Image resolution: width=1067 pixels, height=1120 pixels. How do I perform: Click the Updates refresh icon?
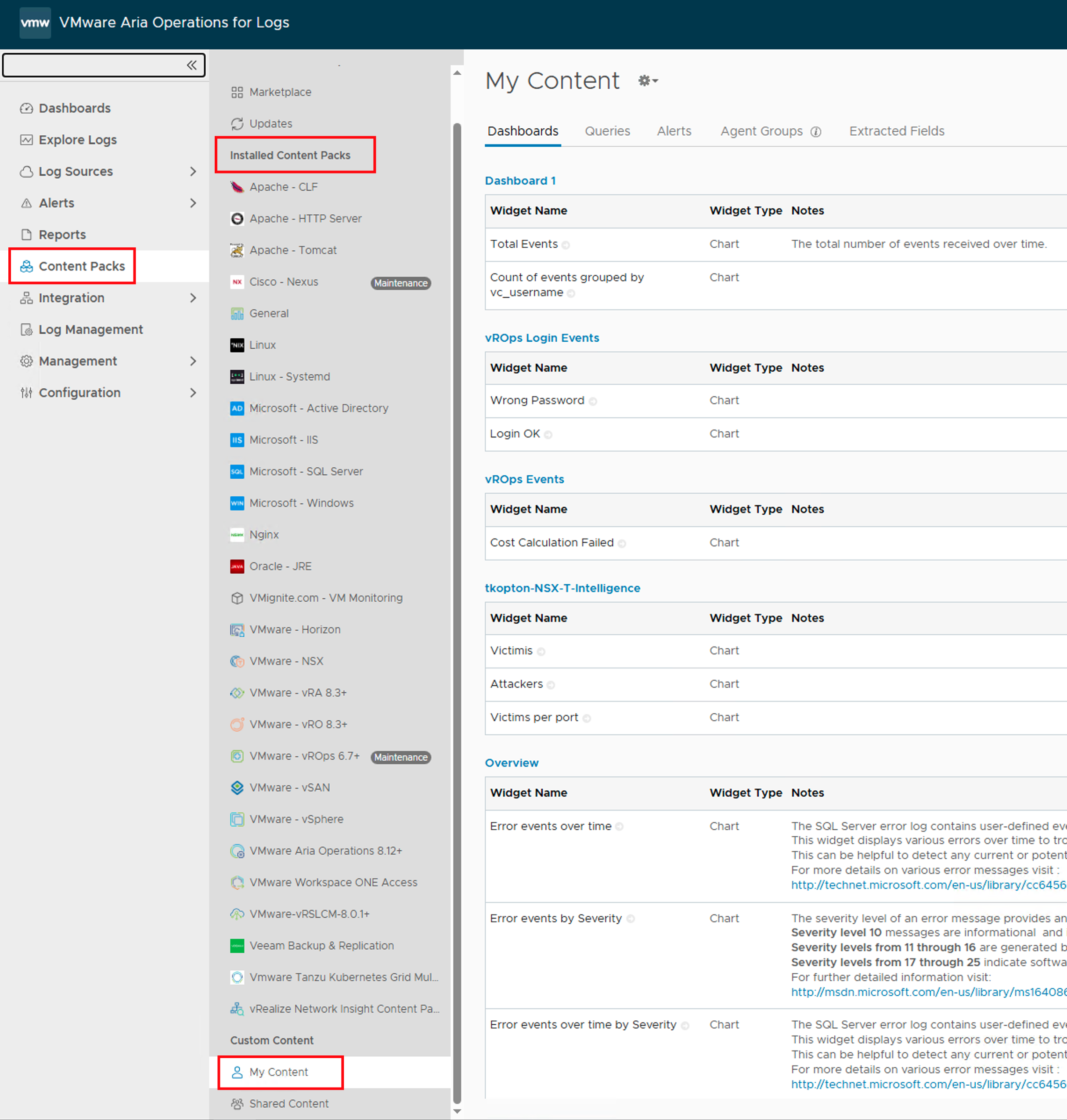point(237,123)
